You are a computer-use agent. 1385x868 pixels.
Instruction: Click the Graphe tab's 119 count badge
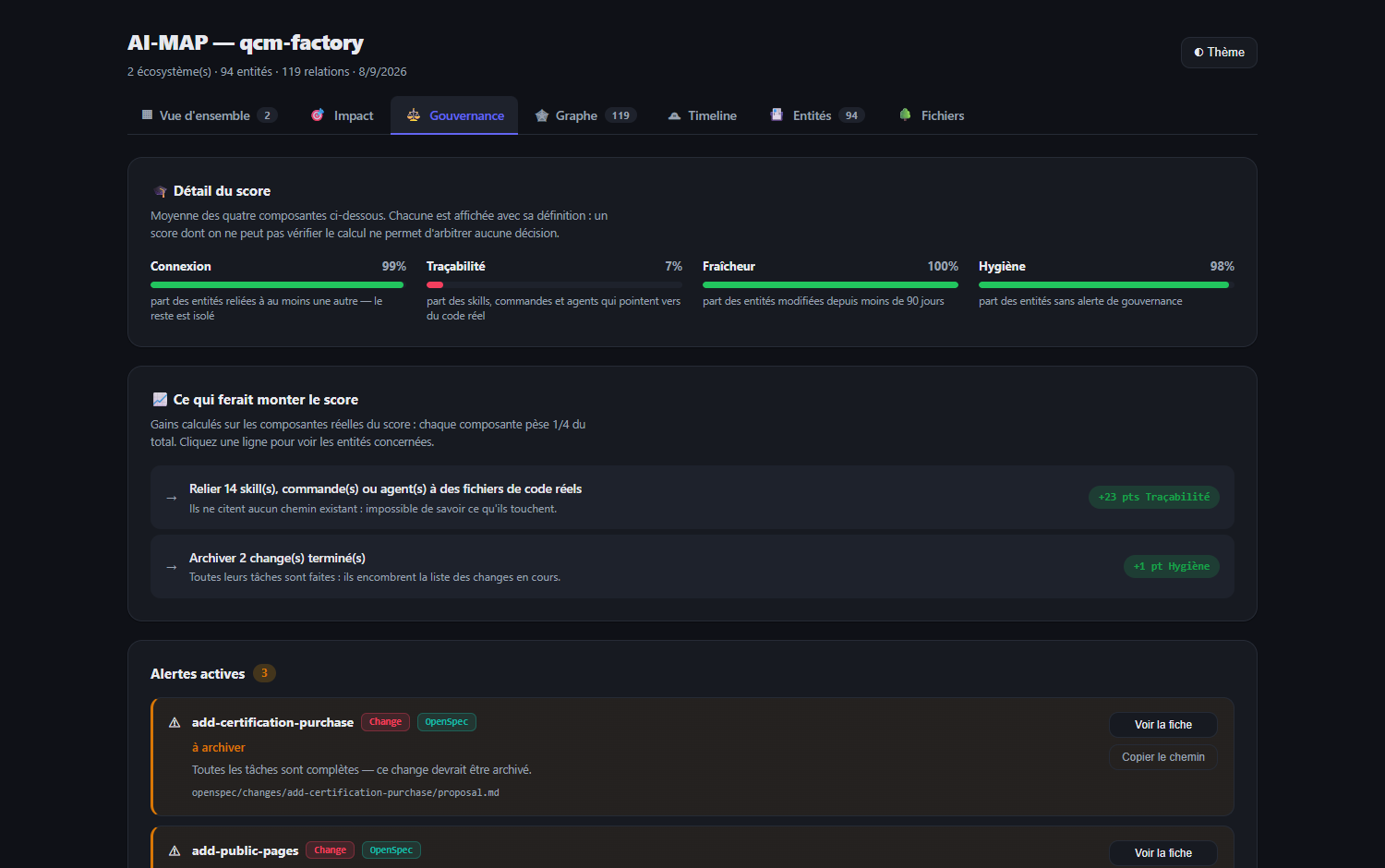620,115
